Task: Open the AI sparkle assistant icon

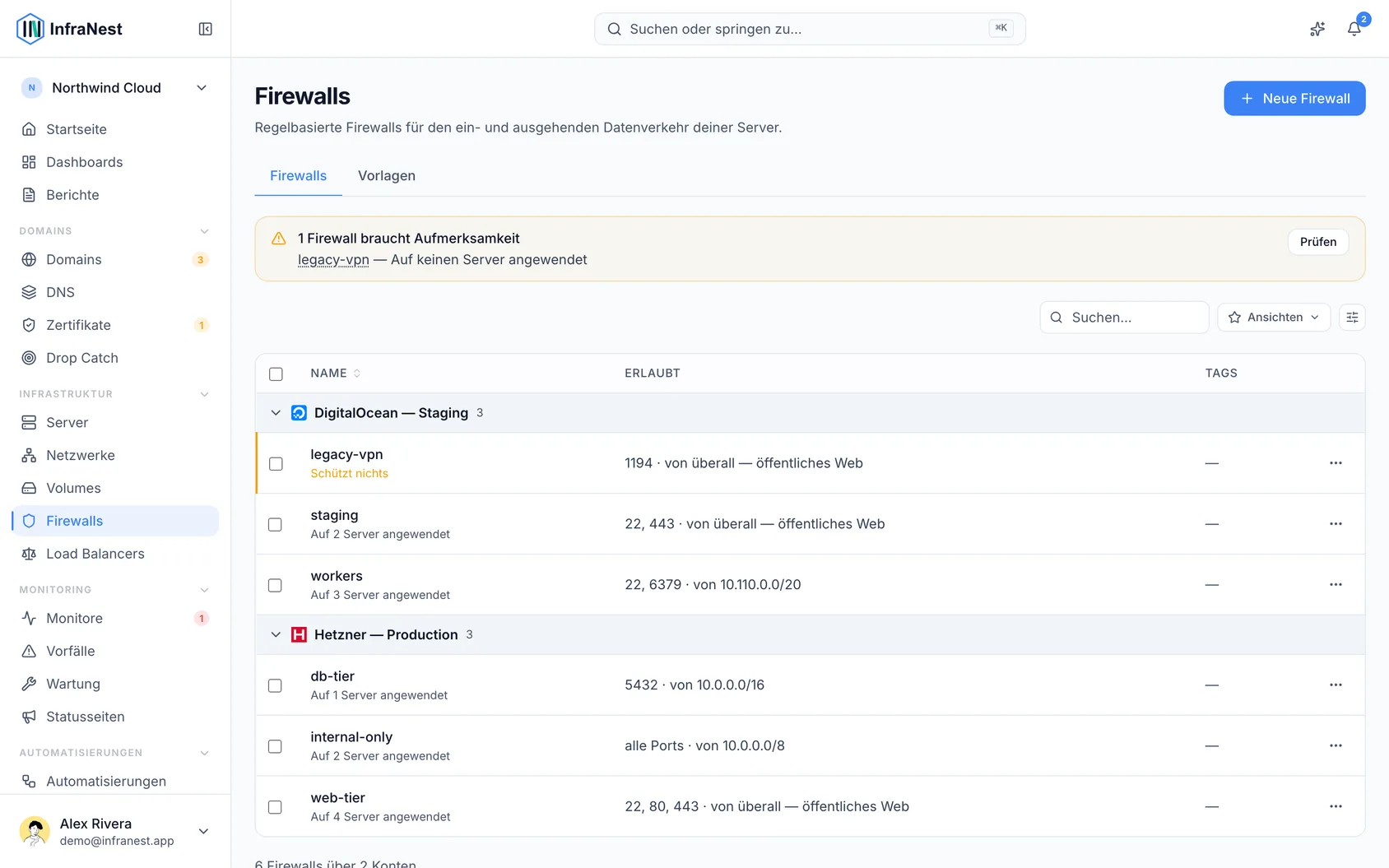Action: pos(1317,29)
